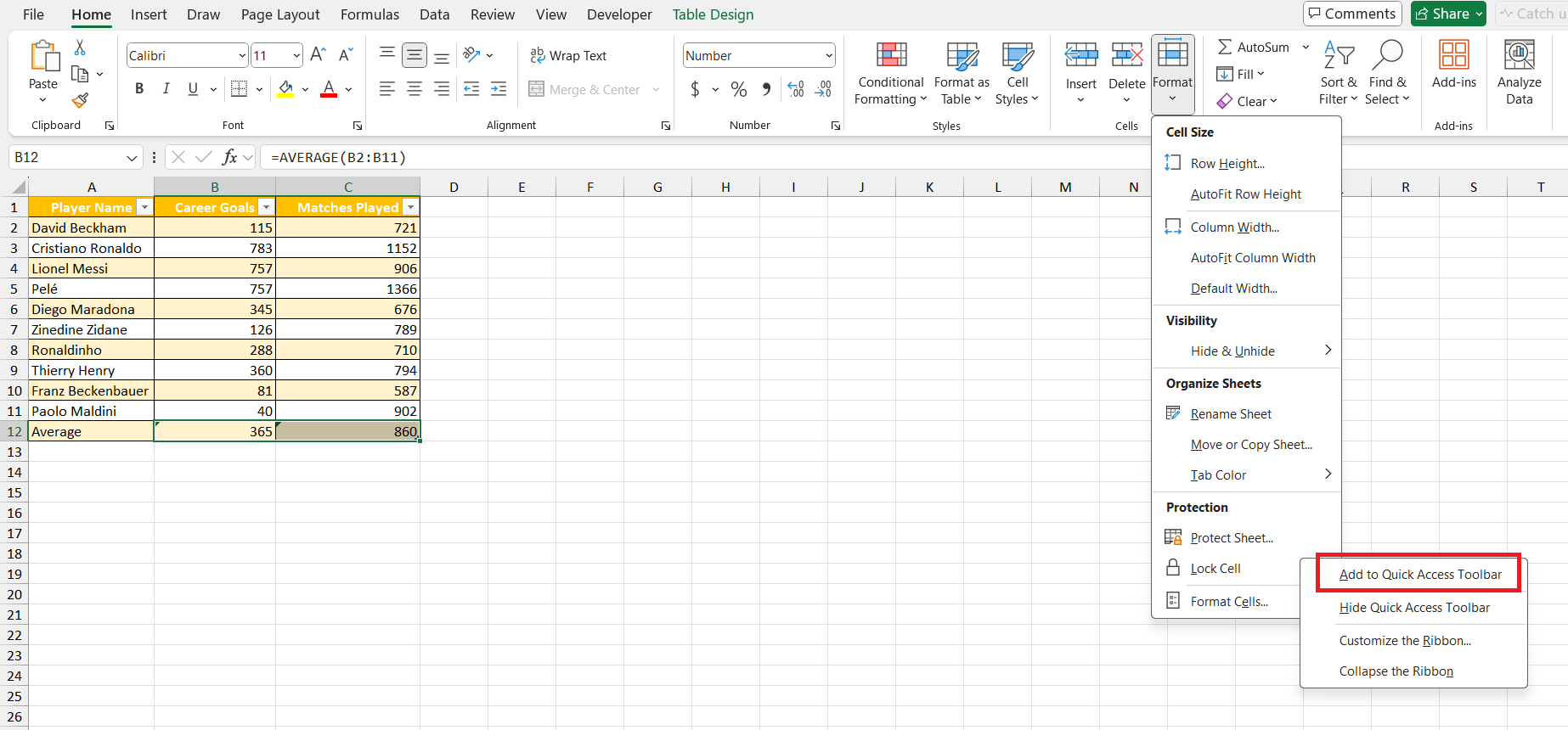Image resolution: width=1568 pixels, height=730 pixels.
Task: Toggle Align Left horizontal alignment
Action: [x=387, y=89]
